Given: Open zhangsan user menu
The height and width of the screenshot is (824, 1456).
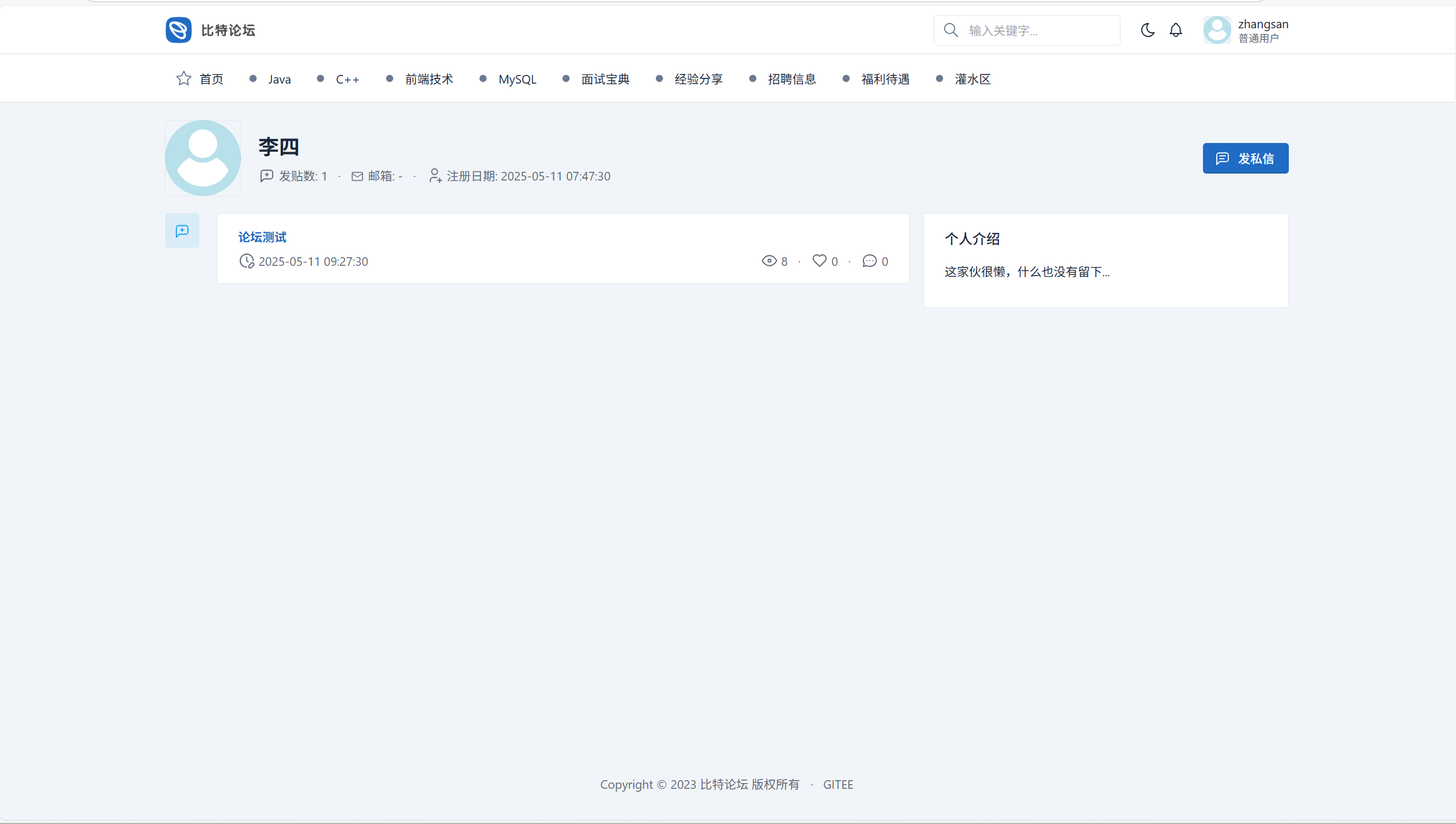Looking at the screenshot, I should coord(1262,30).
